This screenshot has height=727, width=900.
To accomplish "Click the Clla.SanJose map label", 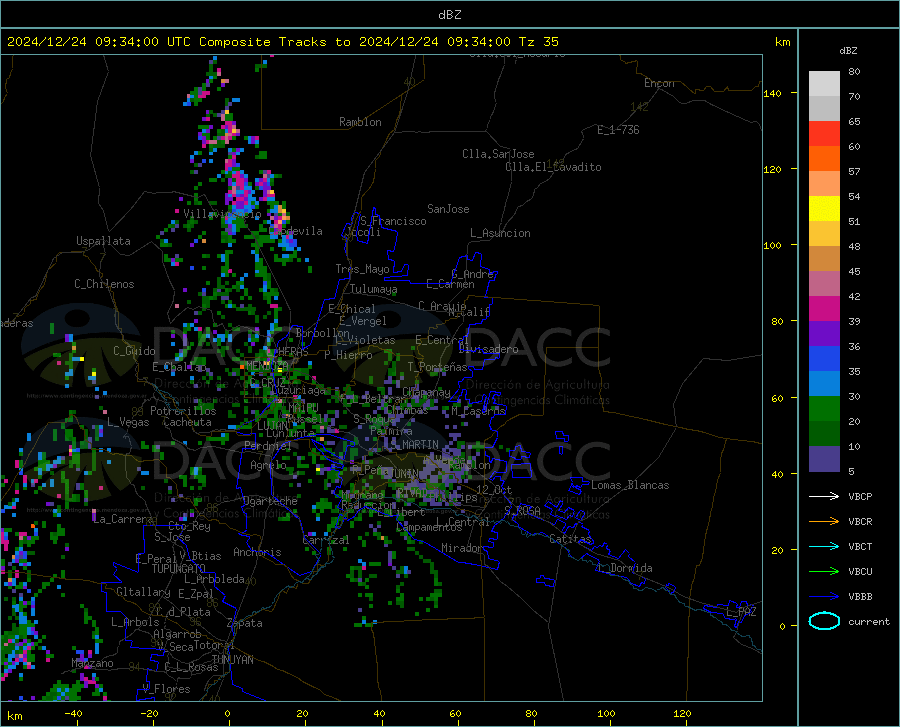I will [x=498, y=154].
